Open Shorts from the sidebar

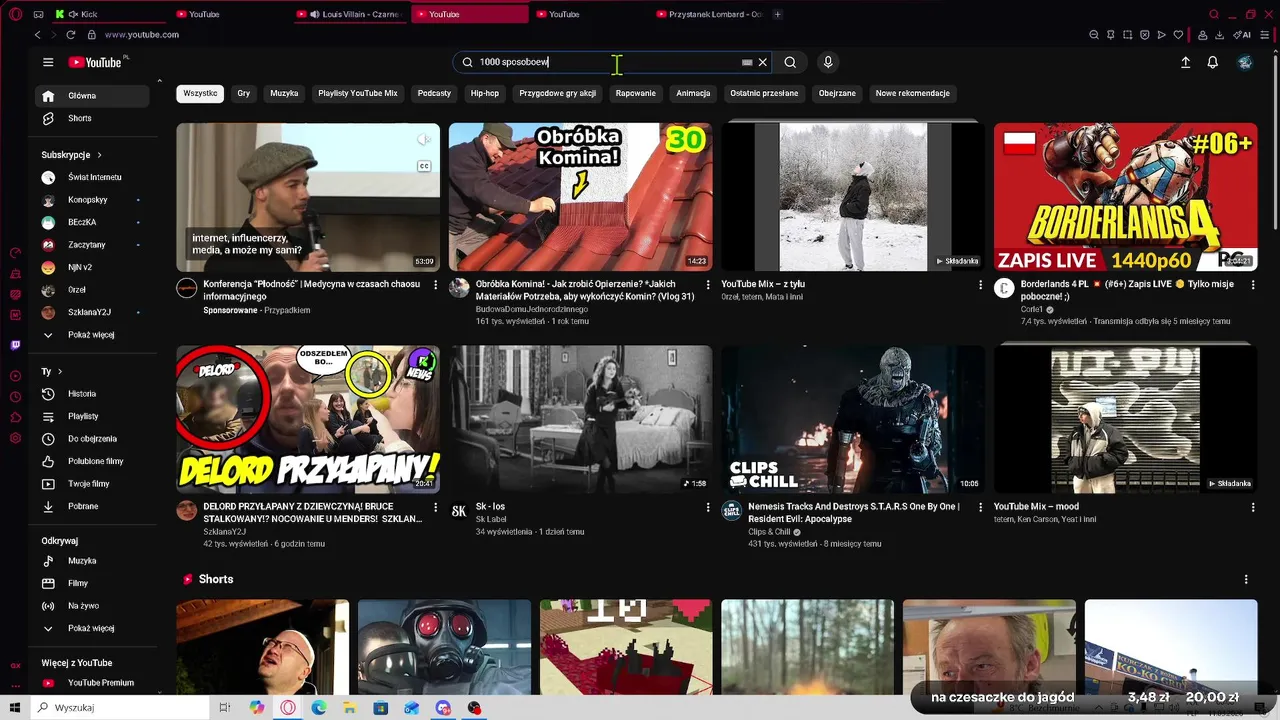94,118
